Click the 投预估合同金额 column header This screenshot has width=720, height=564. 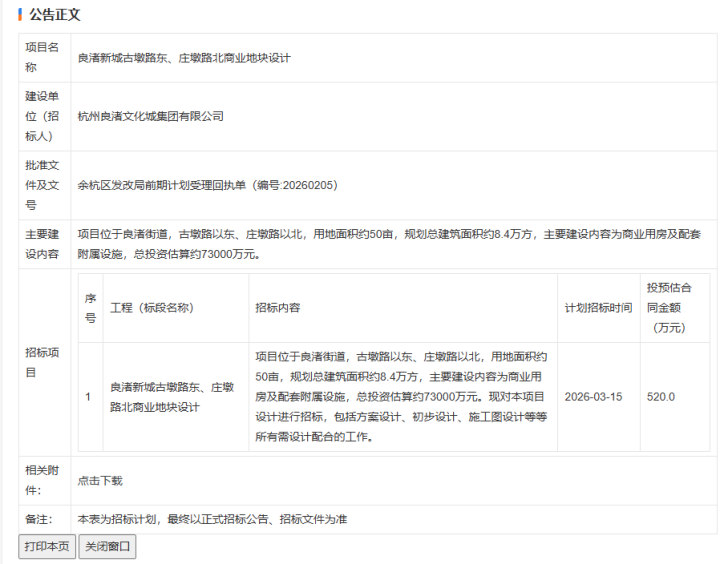click(x=668, y=307)
